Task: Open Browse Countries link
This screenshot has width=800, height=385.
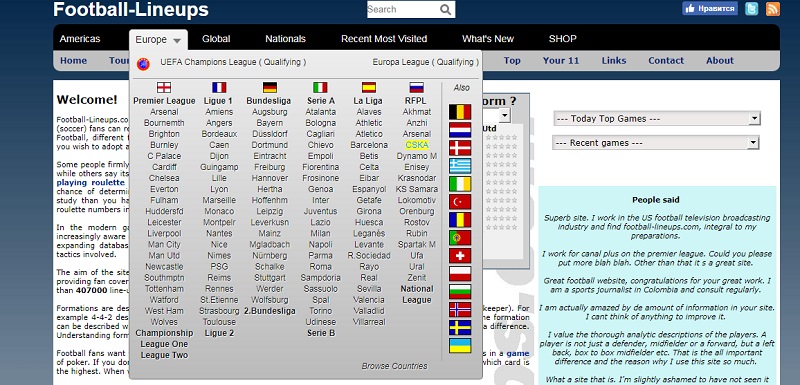Action: click(x=394, y=366)
